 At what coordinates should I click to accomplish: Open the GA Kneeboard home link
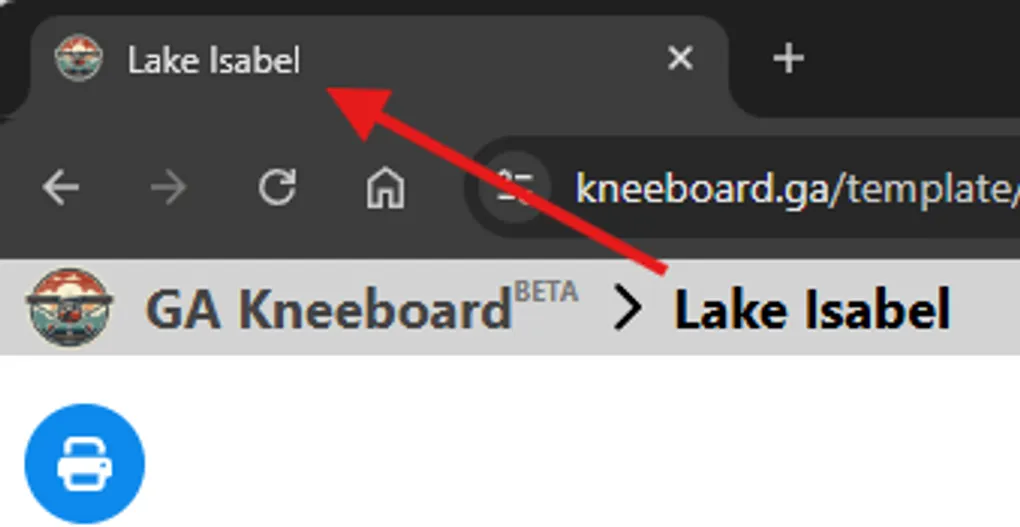pos(328,310)
